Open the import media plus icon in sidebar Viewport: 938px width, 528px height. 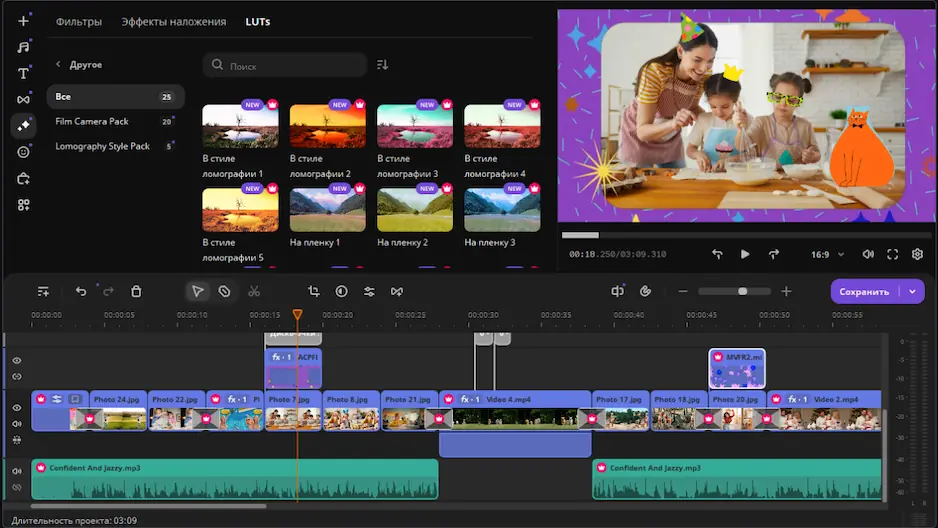tap(23, 21)
